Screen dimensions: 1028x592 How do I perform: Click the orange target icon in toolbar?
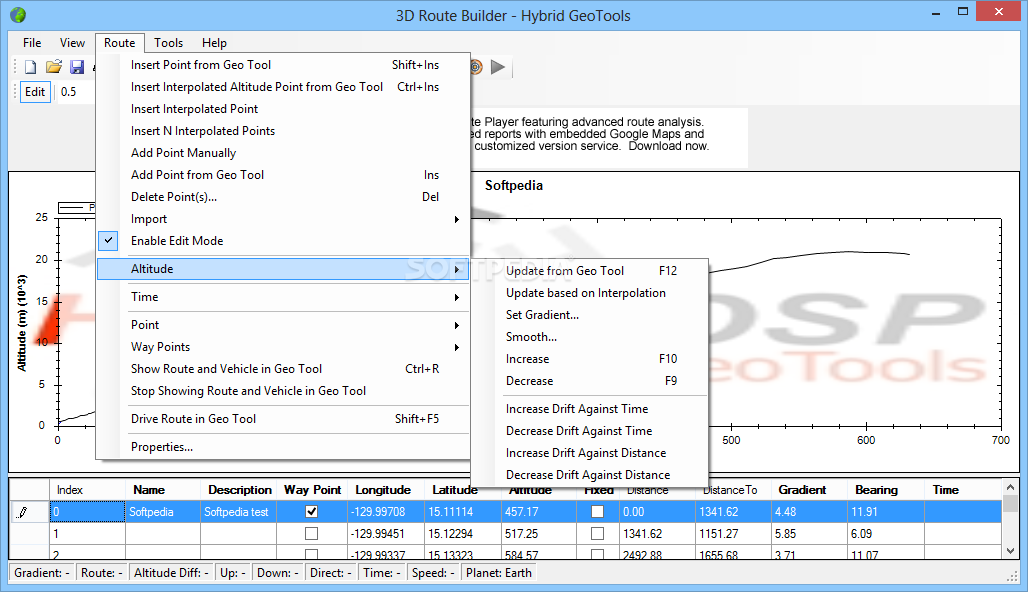point(476,67)
